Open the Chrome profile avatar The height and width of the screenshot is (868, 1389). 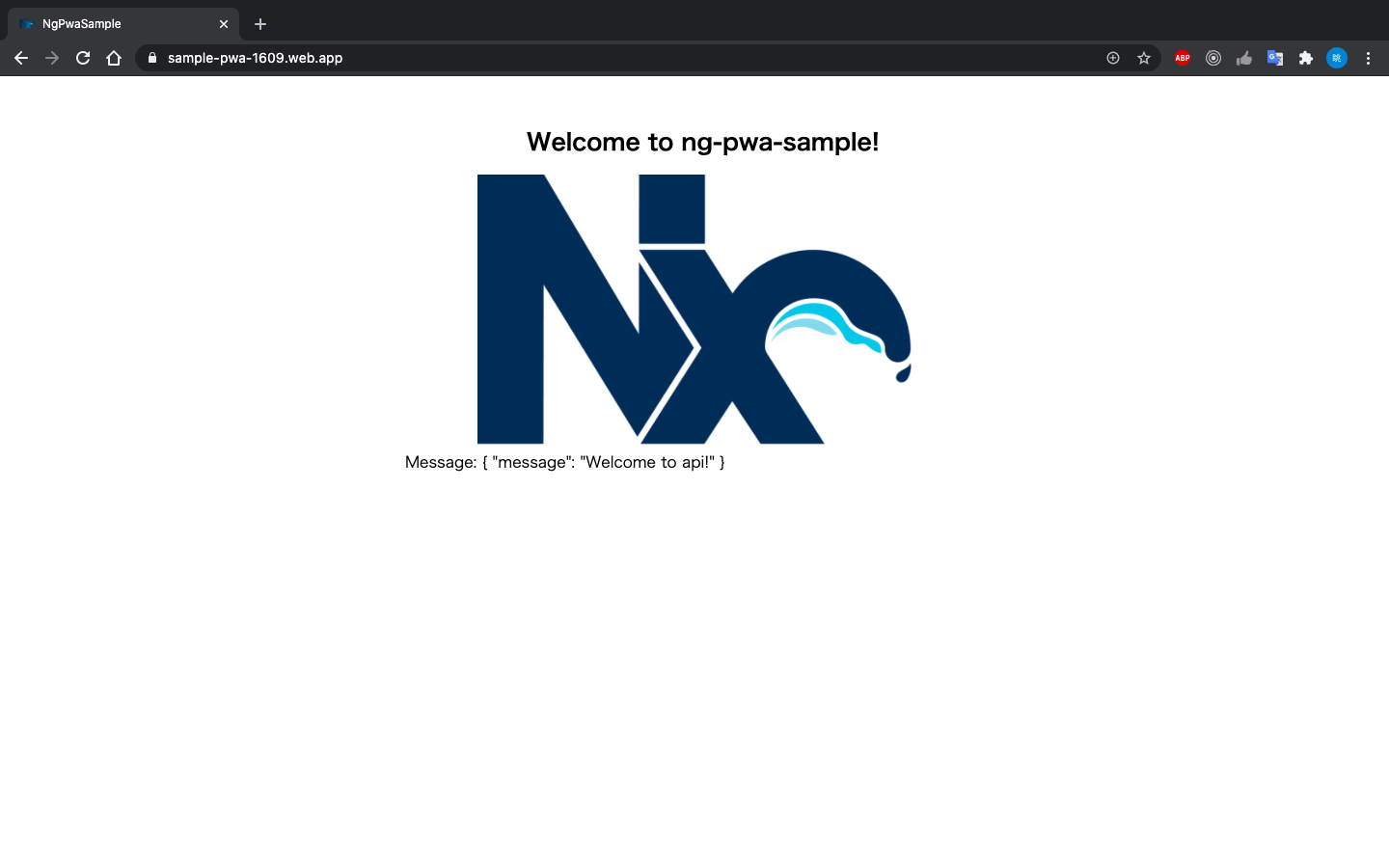[1337, 58]
